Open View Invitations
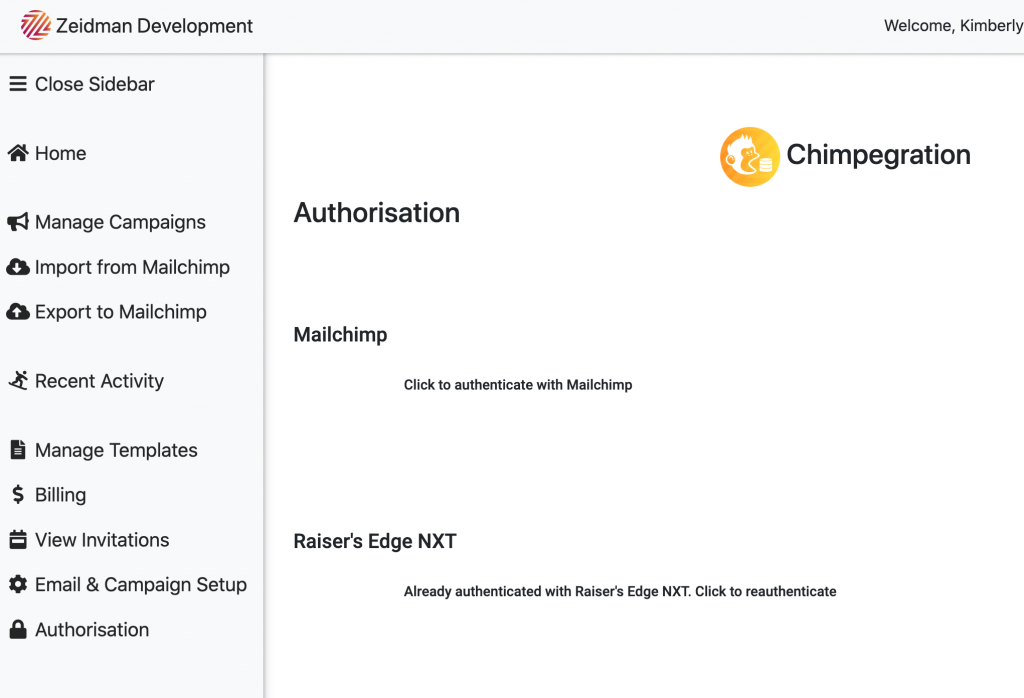1024x698 pixels. pos(103,540)
